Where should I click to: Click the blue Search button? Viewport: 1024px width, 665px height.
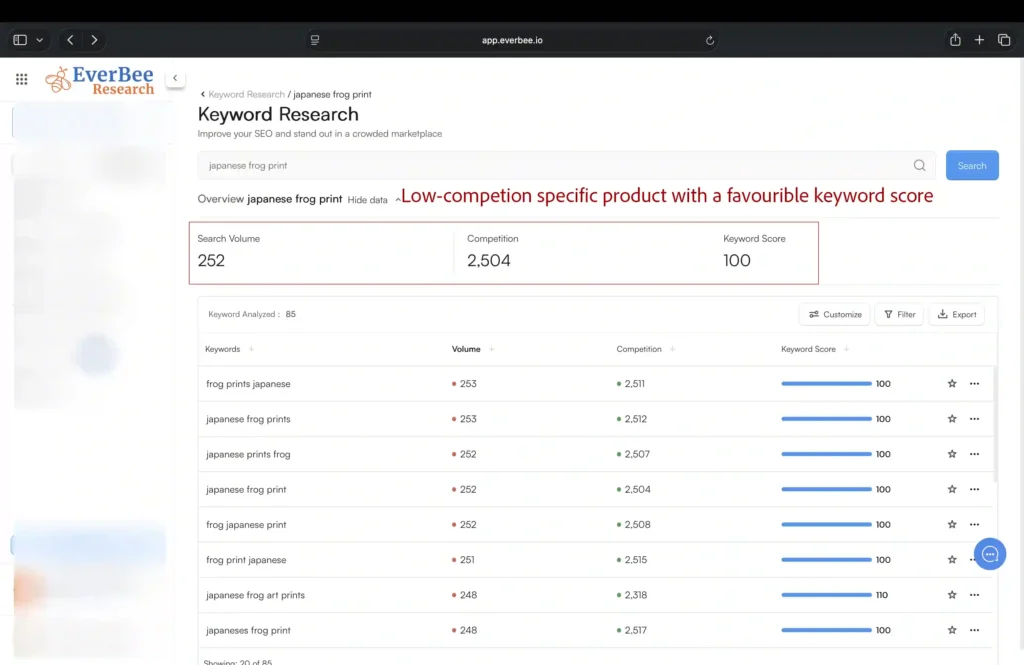coord(971,164)
